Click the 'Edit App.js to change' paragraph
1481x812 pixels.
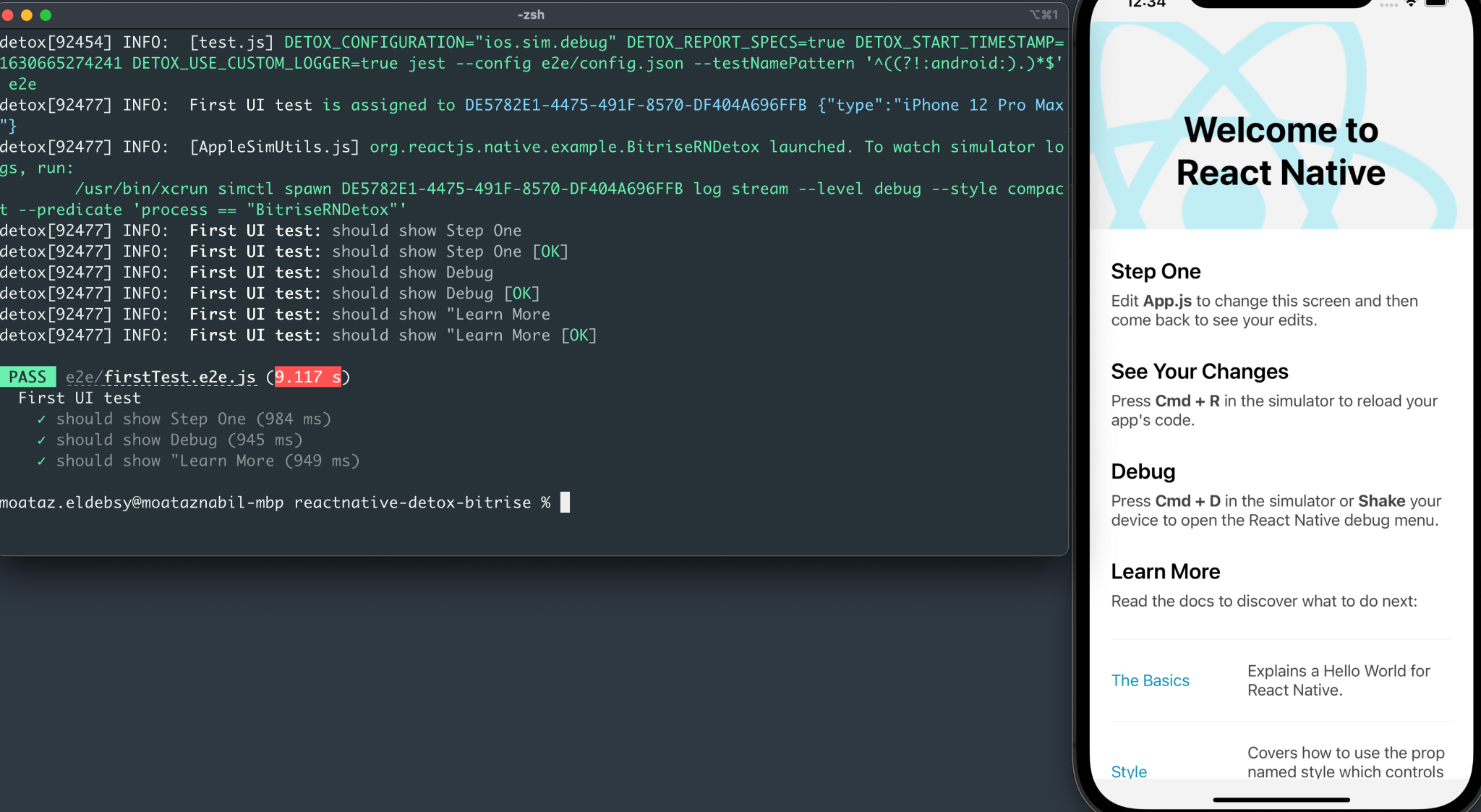click(1264, 310)
